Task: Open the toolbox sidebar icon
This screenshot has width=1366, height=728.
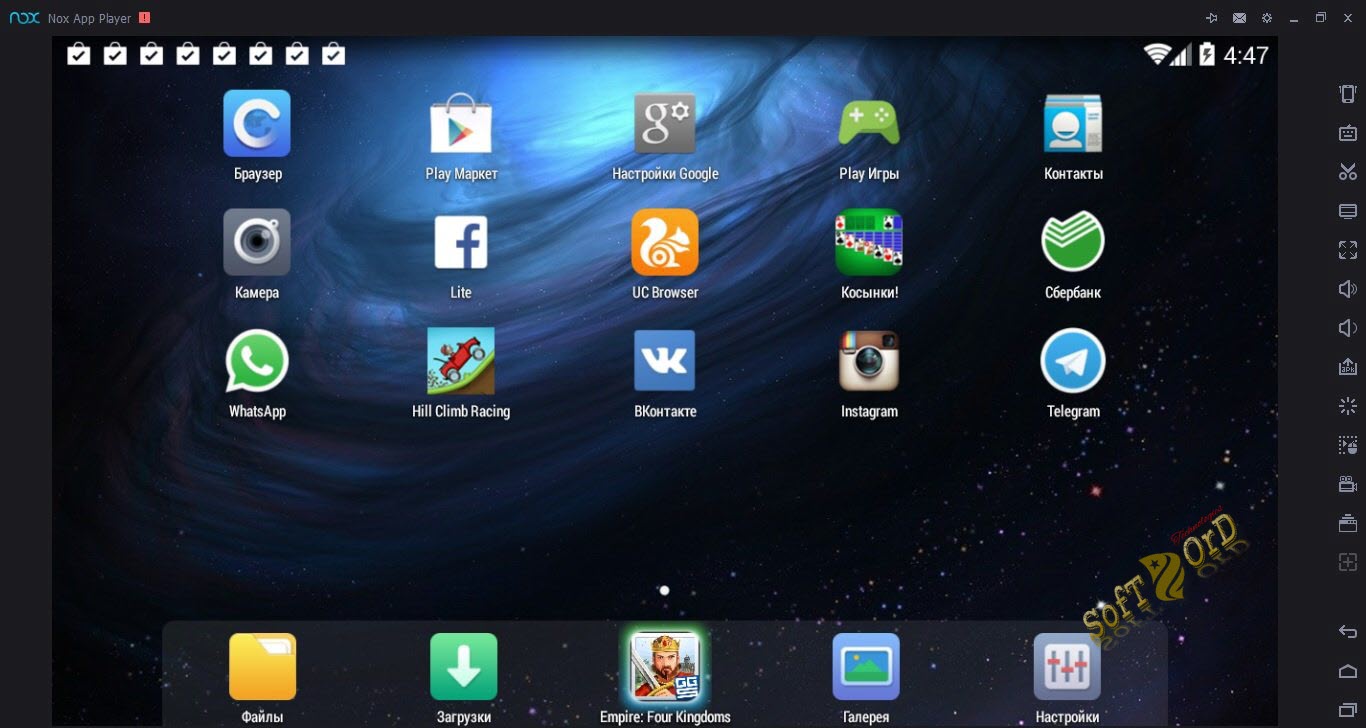Action: pyautogui.click(x=1348, y=523)
